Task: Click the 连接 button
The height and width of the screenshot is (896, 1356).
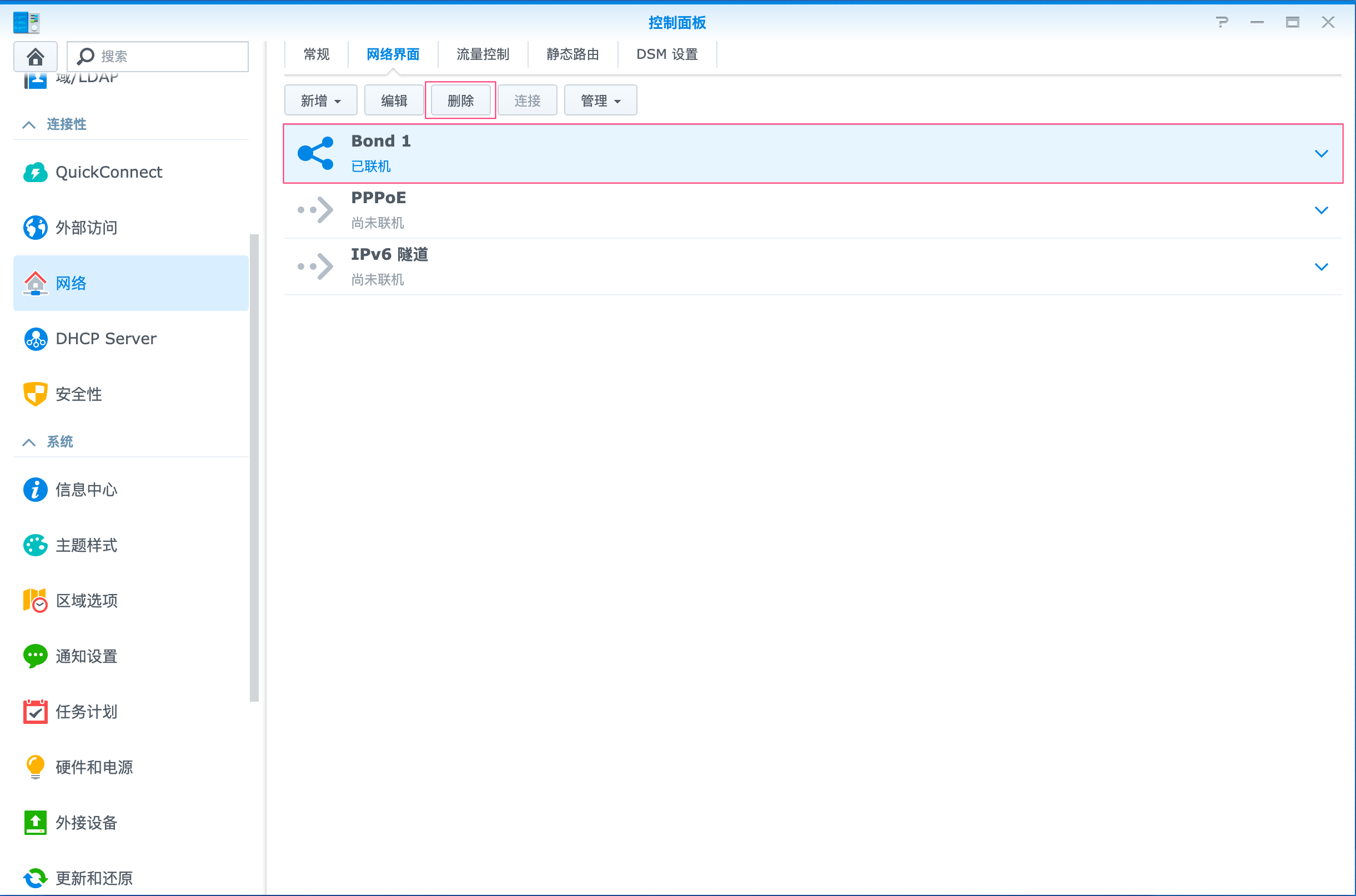Action: [528, 100]
